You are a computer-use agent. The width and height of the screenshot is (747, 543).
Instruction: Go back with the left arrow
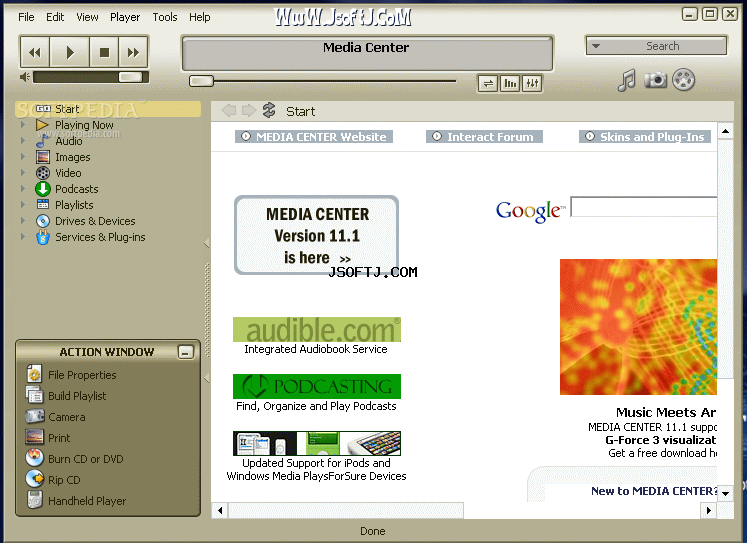[229, 111]
